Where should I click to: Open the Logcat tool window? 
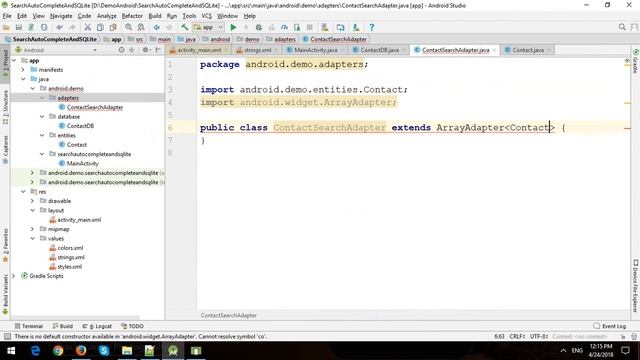pyautogui.click(x=97, y=326)
